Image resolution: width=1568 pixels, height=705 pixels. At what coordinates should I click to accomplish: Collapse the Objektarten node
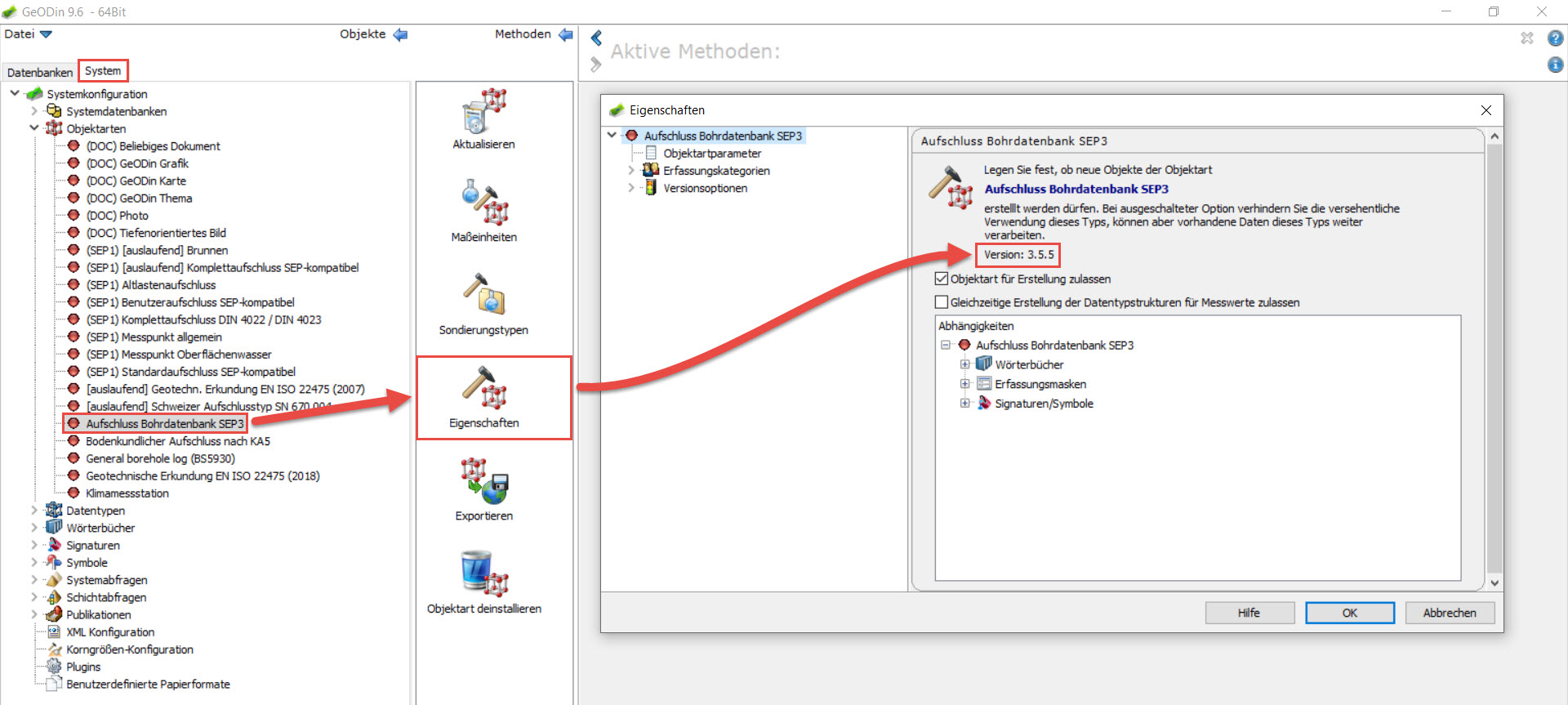pos(34,128)
